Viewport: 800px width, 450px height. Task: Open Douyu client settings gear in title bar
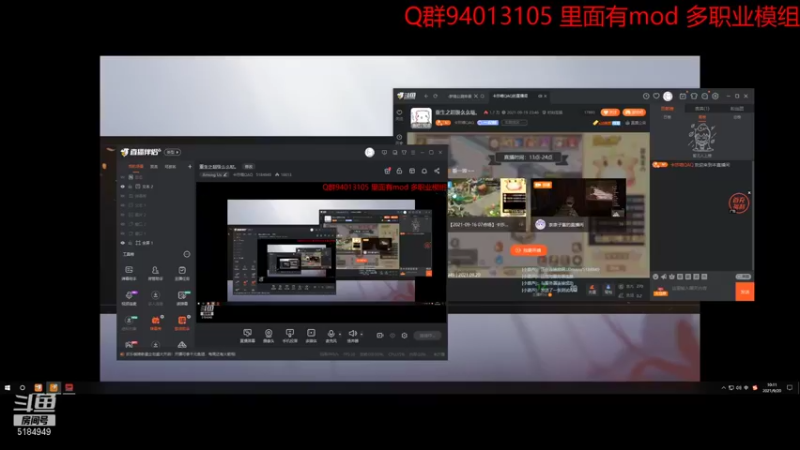(715, 96)
